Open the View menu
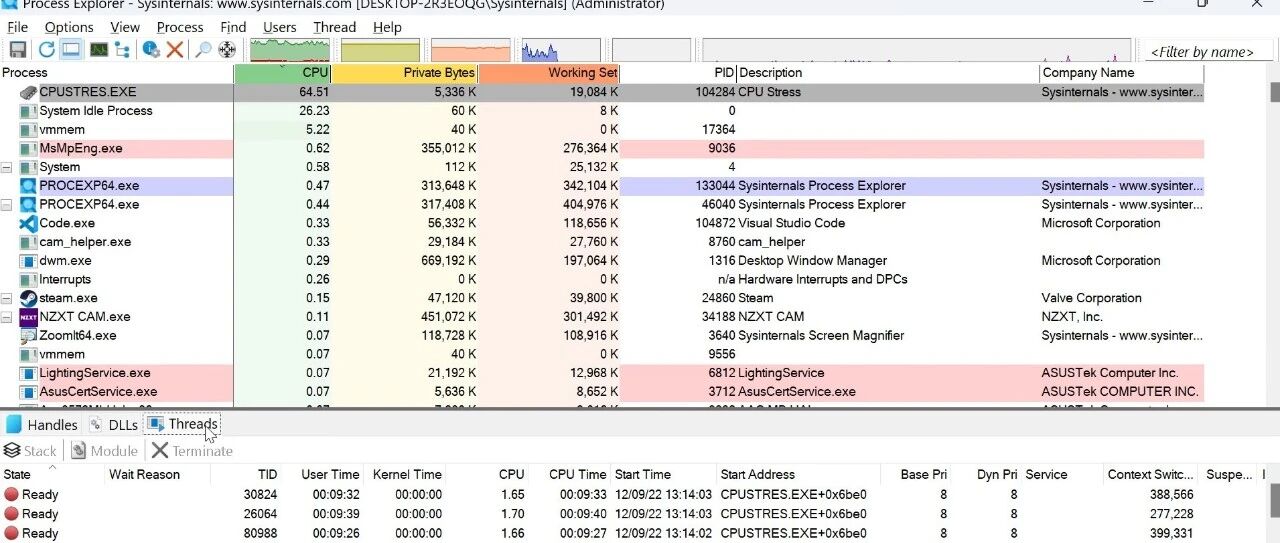This screenshot has height=543, width=1280. (x=125, y=27)
